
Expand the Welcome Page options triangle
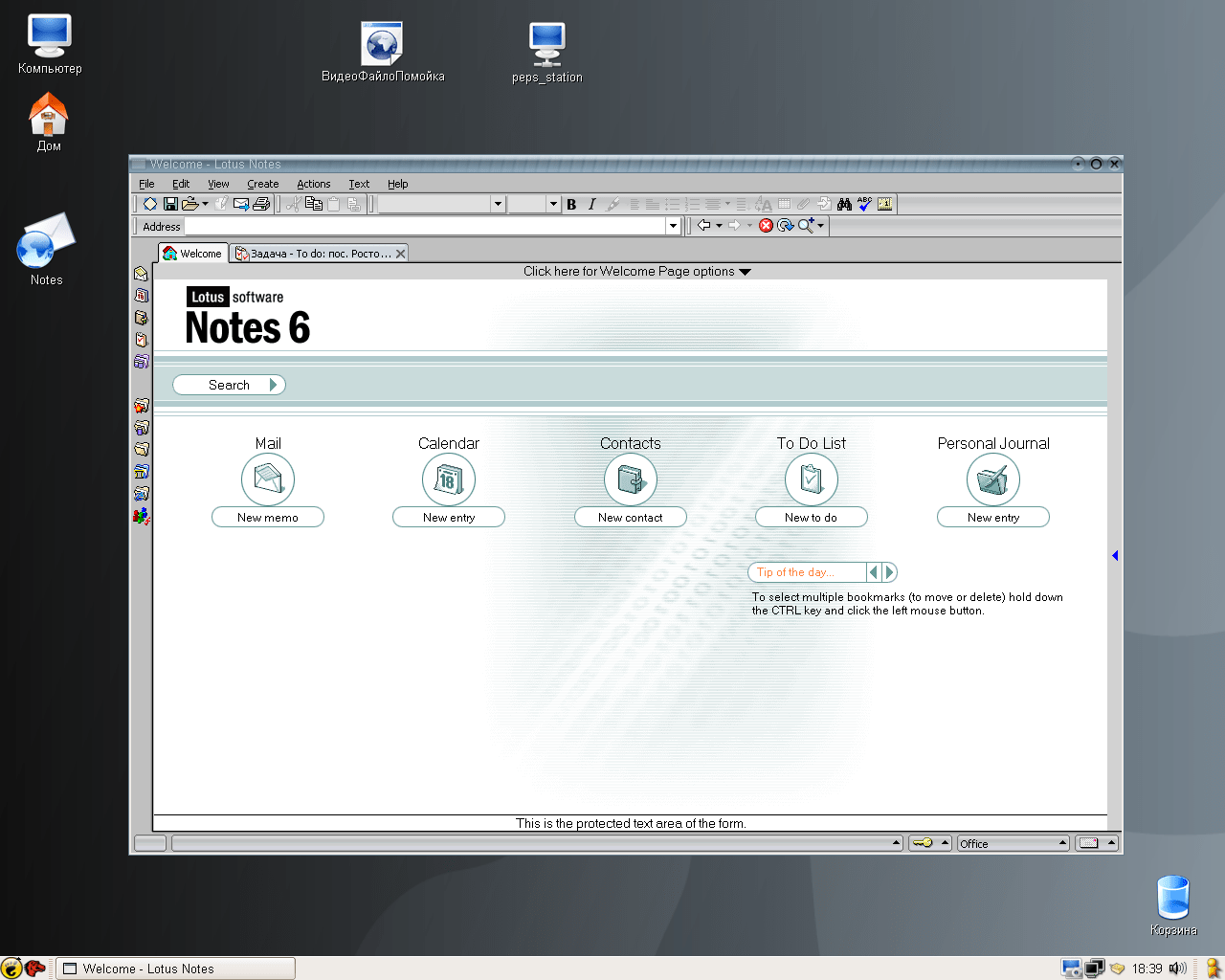tap(746, 272)
